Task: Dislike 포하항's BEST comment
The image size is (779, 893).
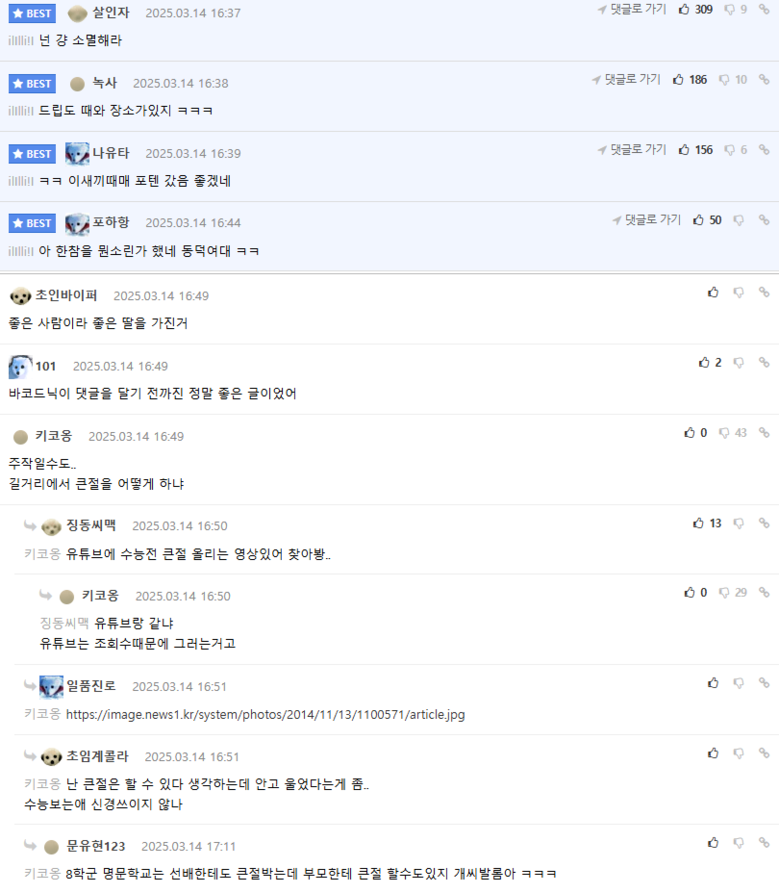Action: click(x=739, y=220)
